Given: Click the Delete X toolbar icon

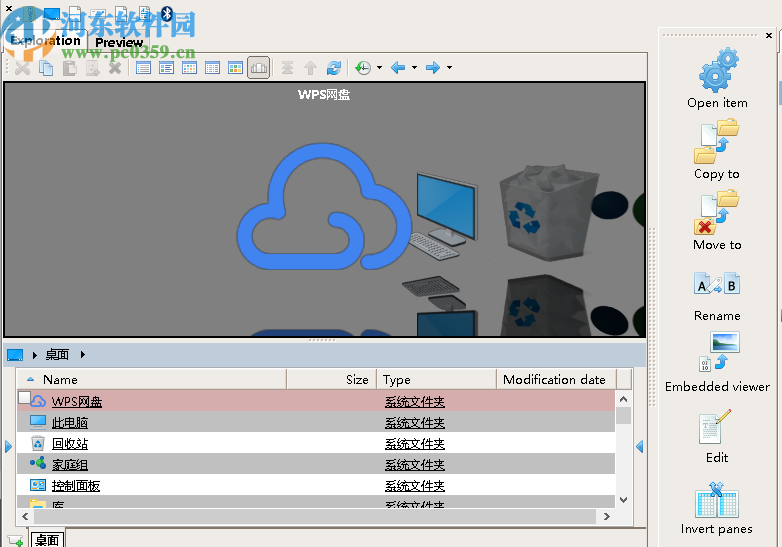Looking at the screenshot, I should [x=115, y=67].
